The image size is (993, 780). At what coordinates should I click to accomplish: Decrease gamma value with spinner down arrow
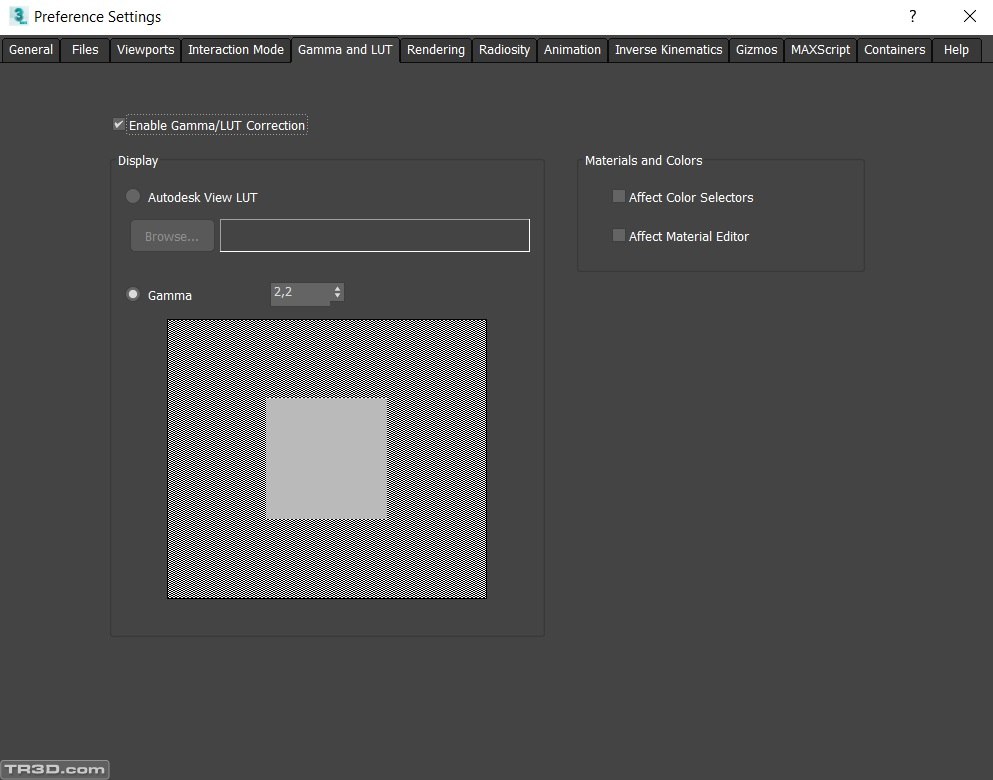click(x=338, y=297)
